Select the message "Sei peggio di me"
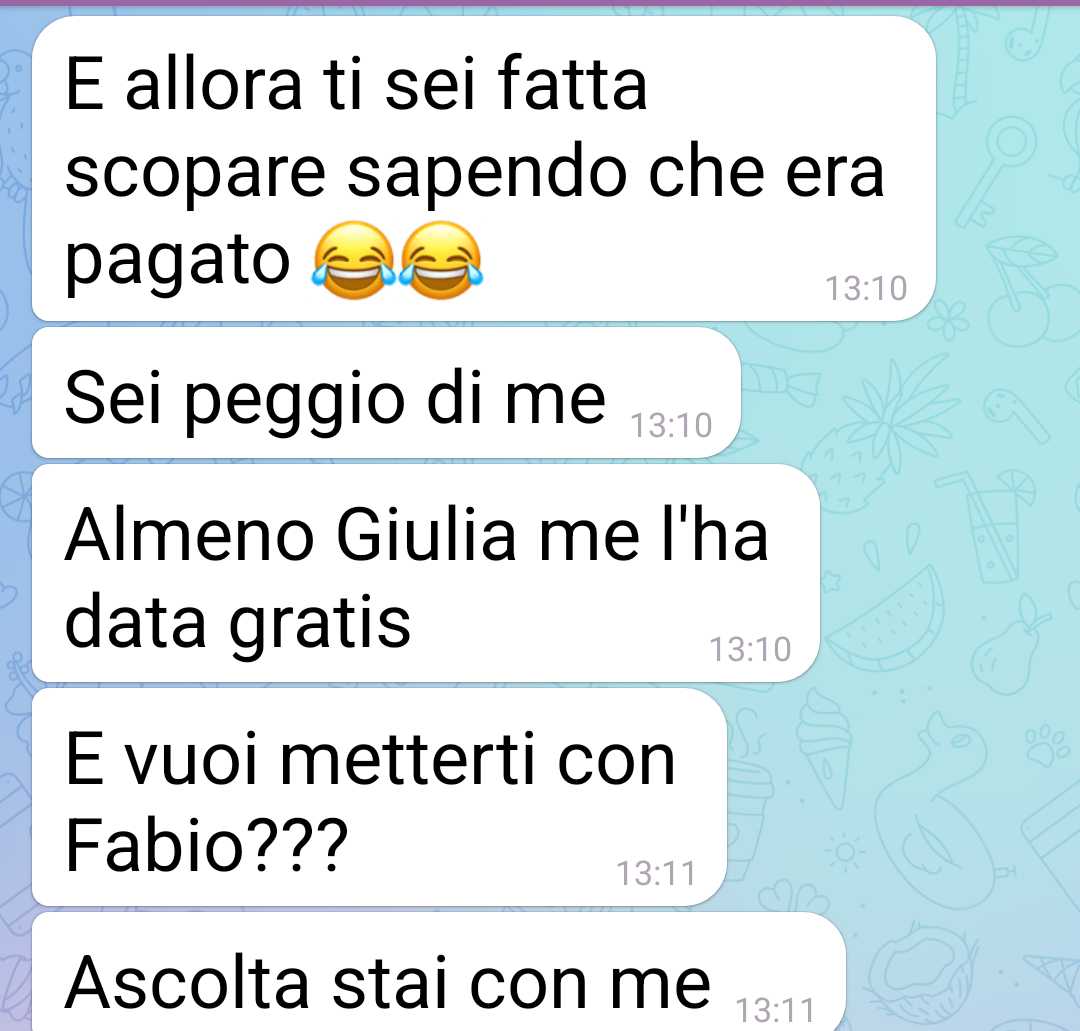 tap(386, 393)
